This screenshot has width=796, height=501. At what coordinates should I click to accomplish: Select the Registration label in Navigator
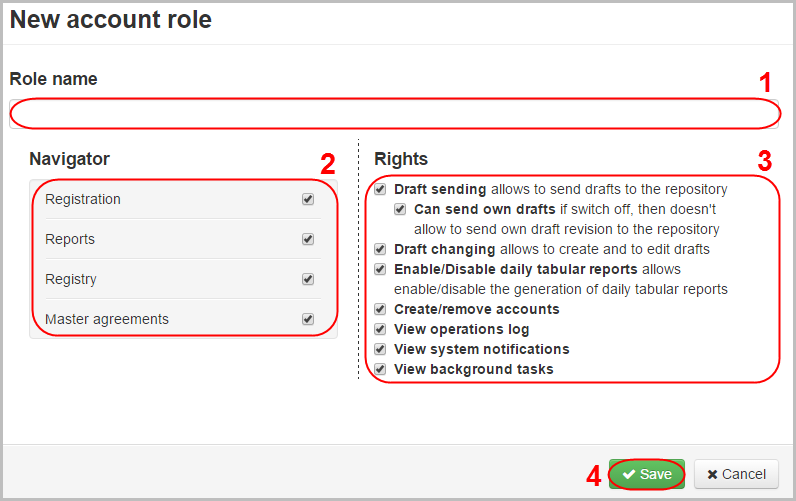(83, 199)
